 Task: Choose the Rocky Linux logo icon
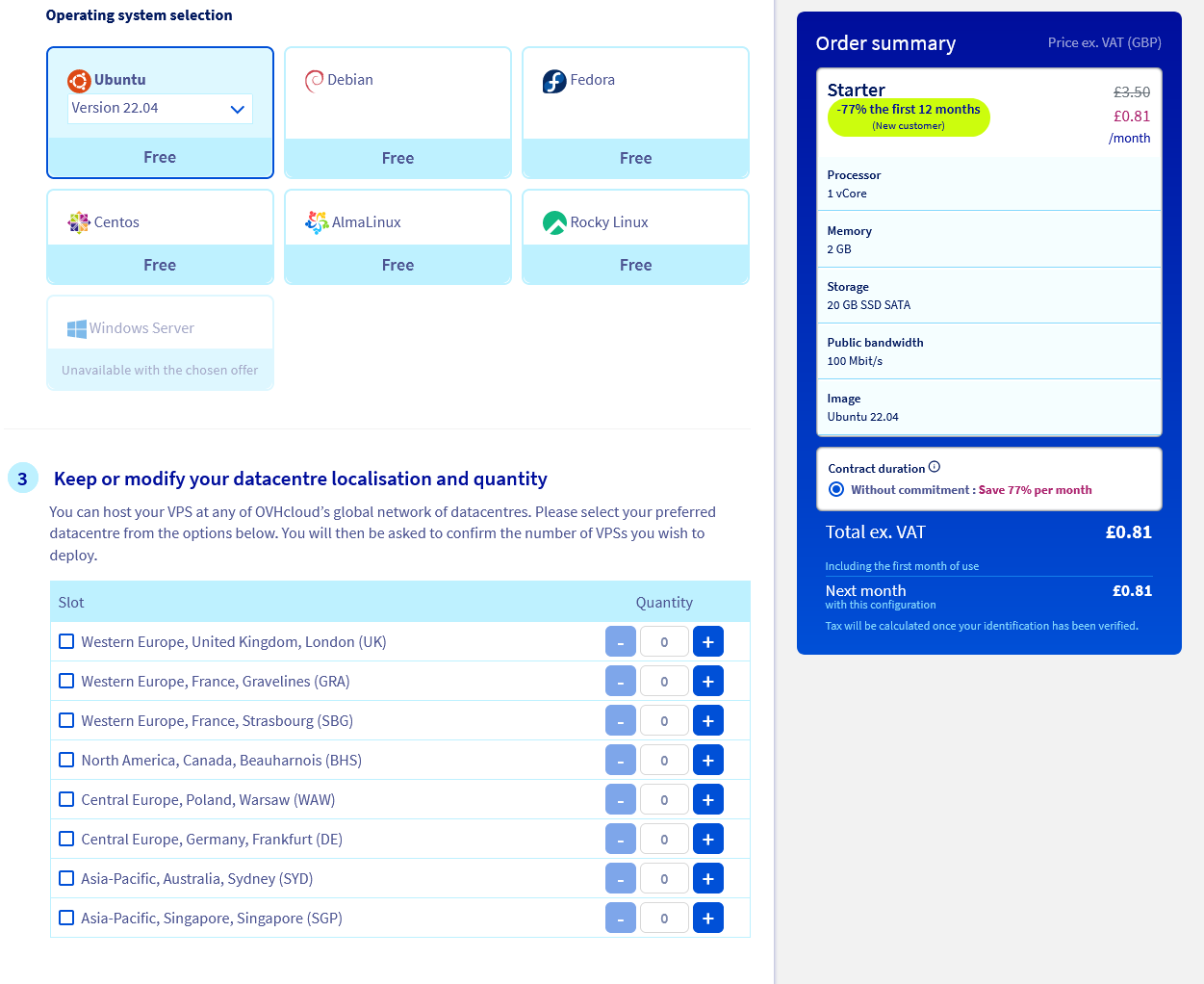pos(554,222)
